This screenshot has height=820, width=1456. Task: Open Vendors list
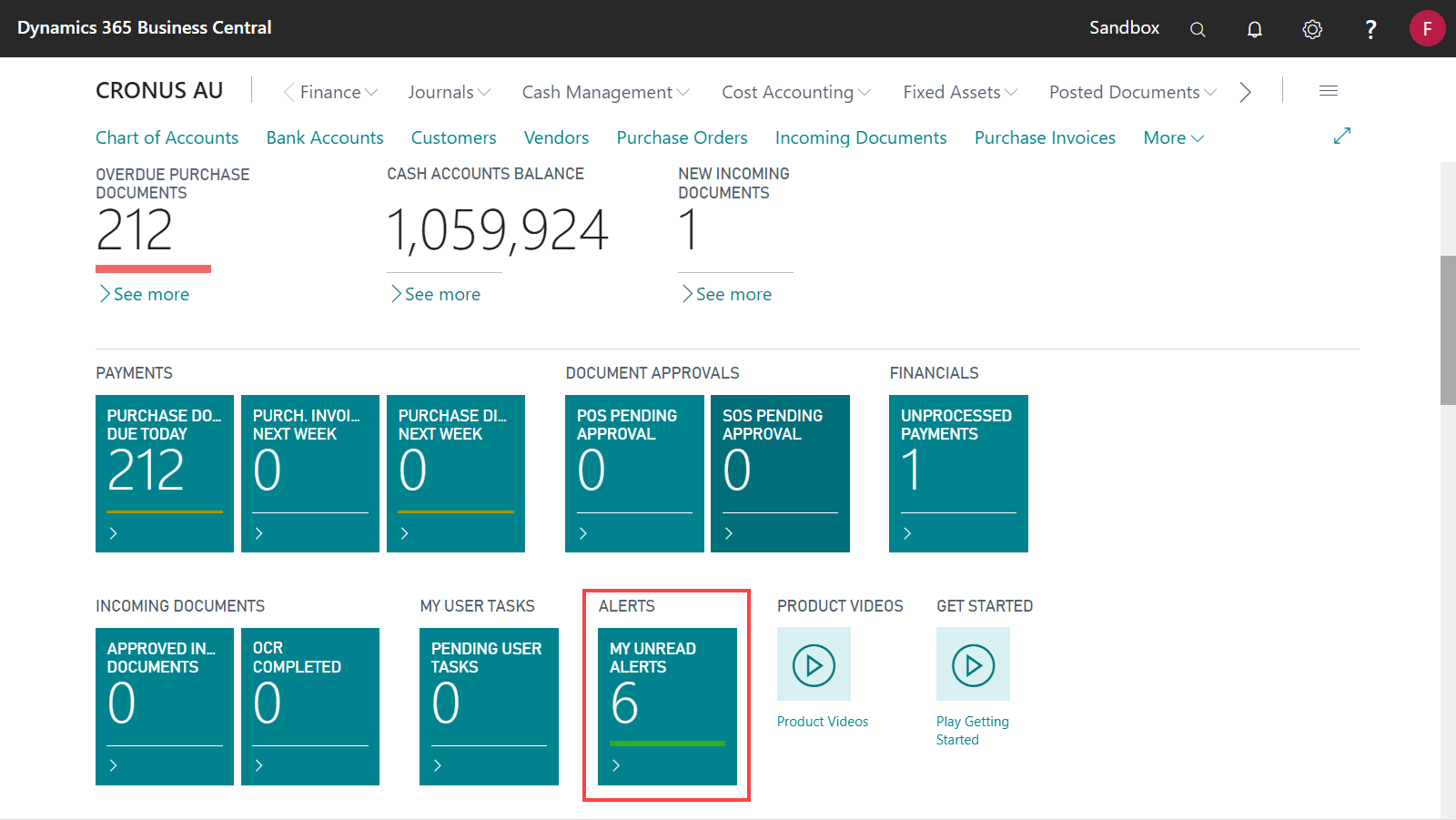(556, 137)
